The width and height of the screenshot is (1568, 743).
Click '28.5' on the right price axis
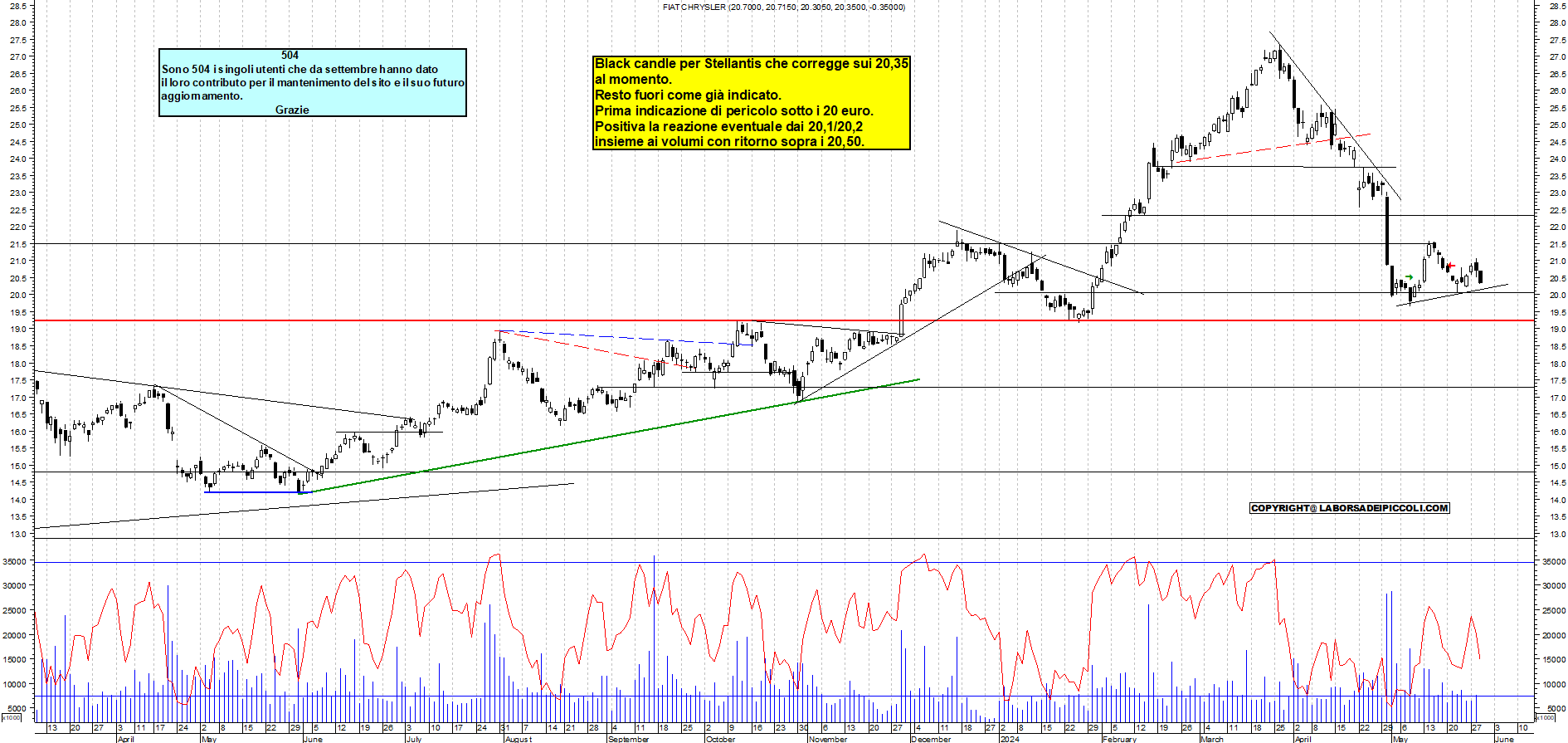[1557, 6]
